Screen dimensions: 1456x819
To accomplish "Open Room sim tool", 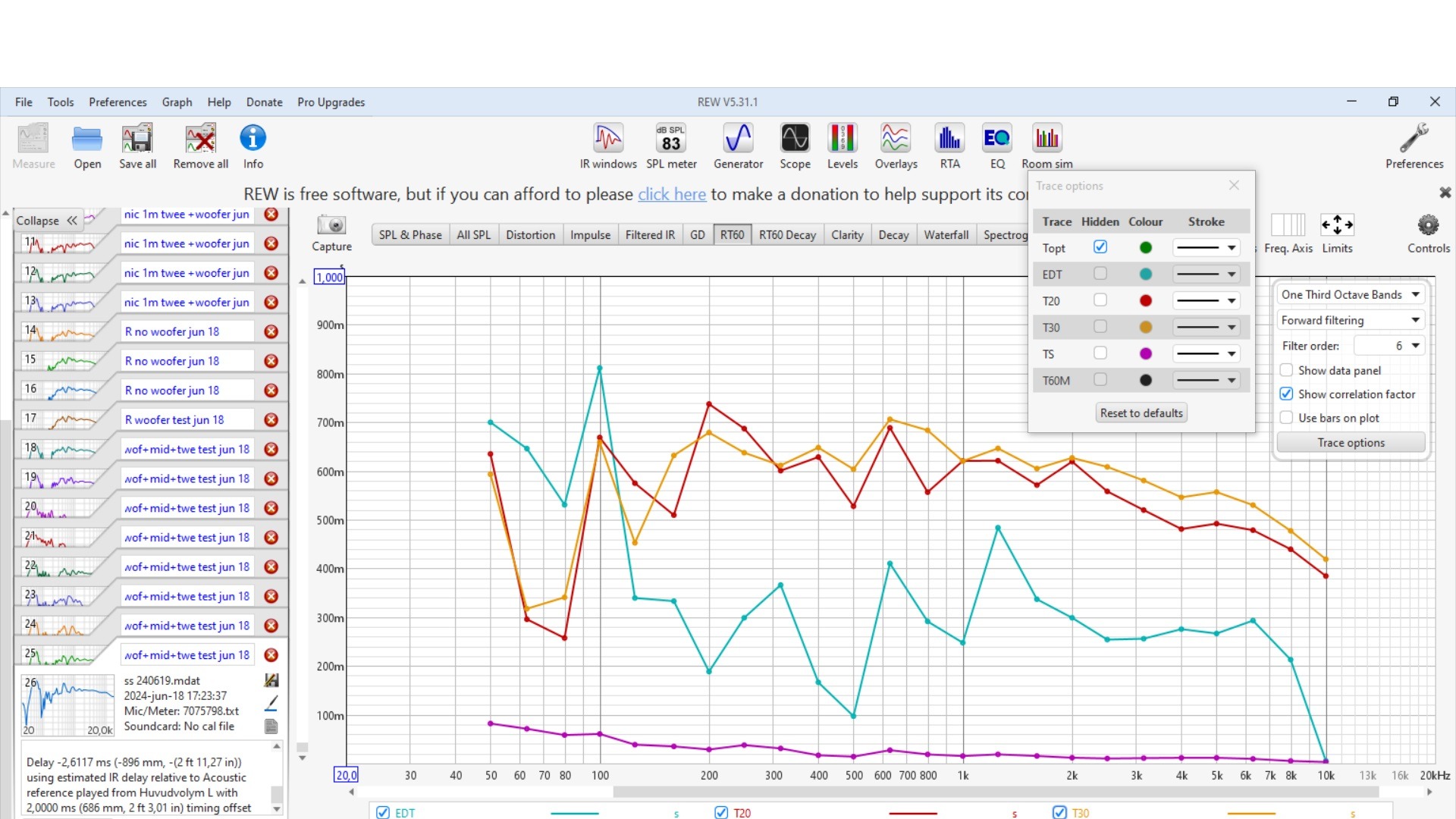I will (x=1046, y=146).
